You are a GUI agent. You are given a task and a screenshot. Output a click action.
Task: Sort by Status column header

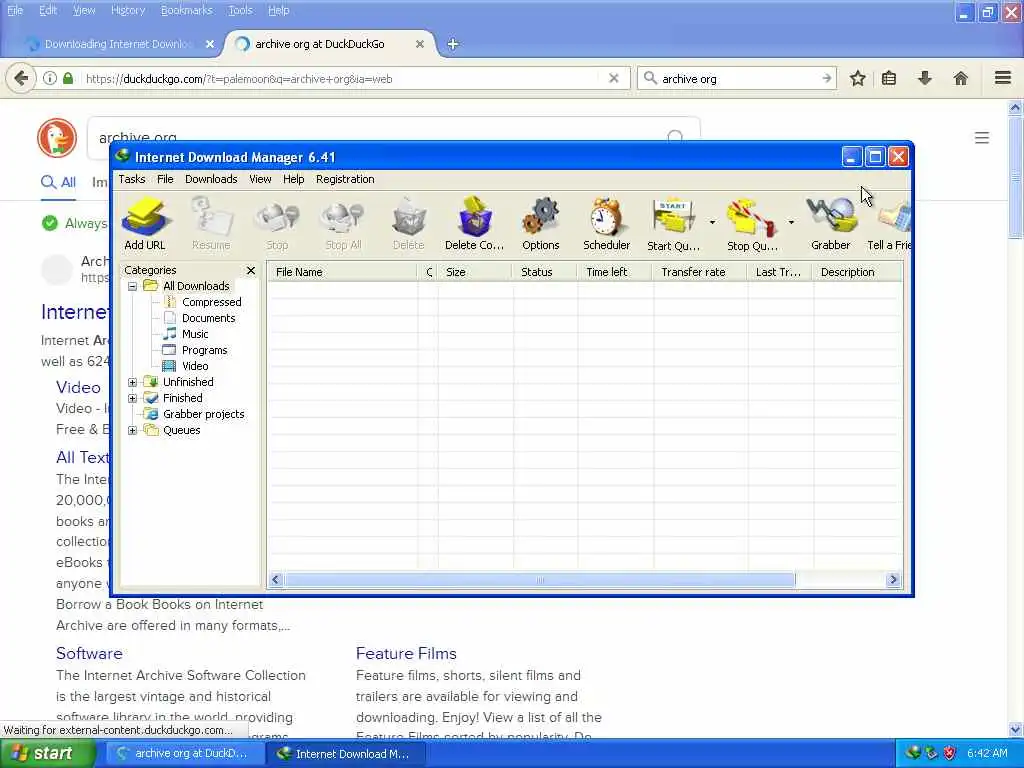[545, 272]
